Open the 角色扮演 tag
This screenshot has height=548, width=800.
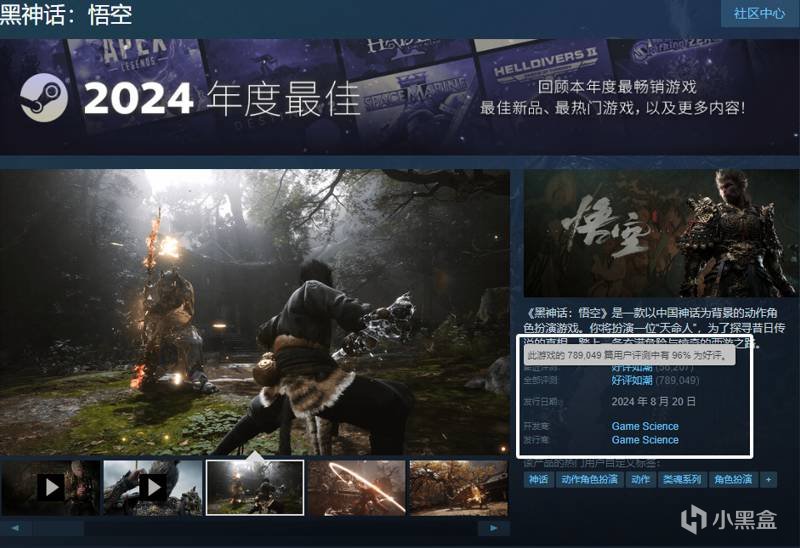733,480
